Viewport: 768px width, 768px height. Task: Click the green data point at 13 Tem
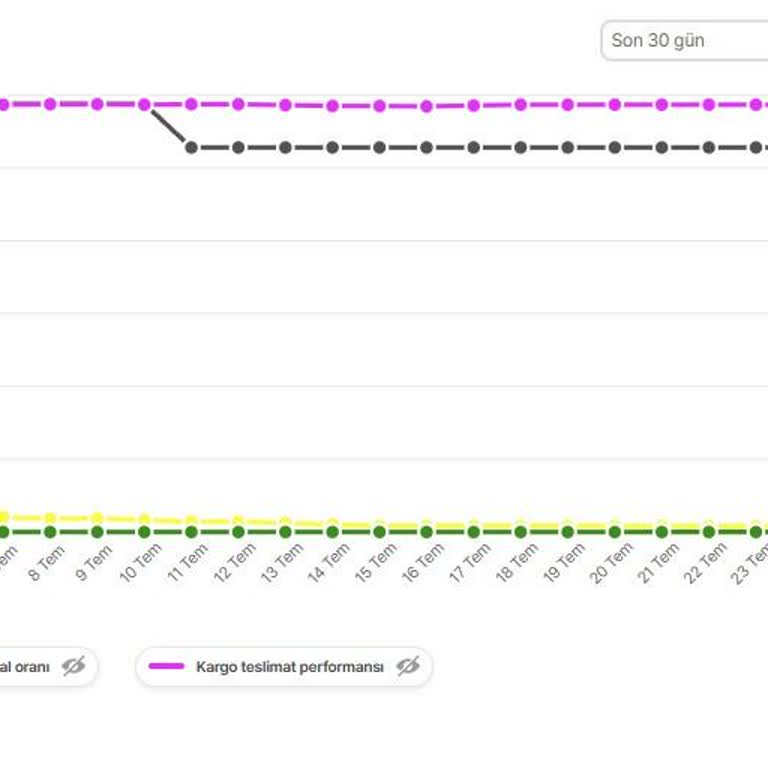285,532
